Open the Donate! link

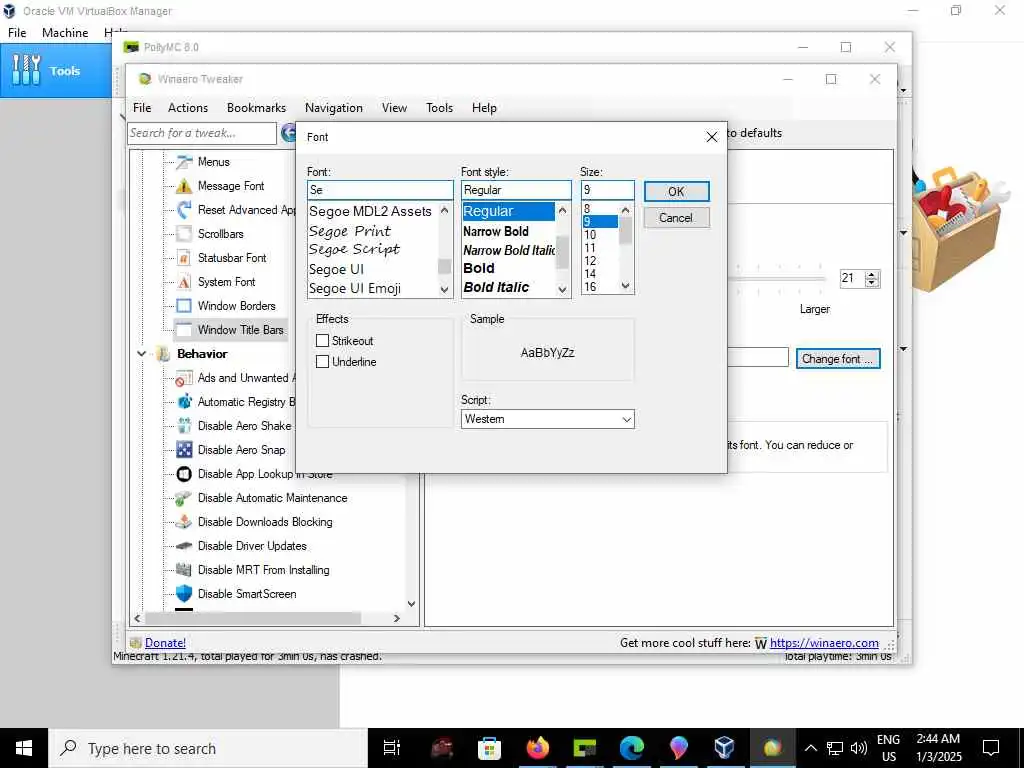point(165,643)
